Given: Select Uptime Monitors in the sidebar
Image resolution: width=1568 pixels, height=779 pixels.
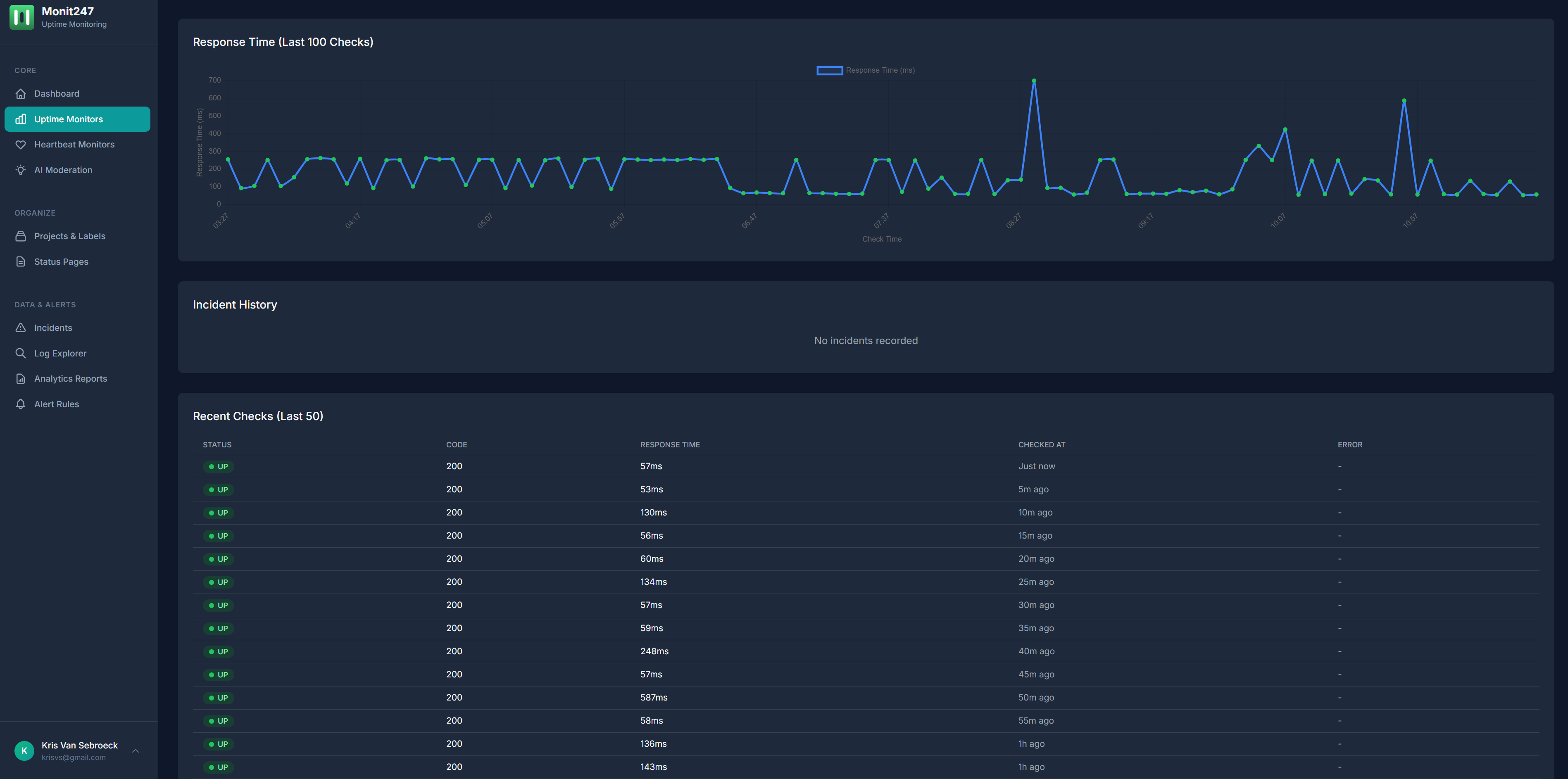Looking at the screenshot, I should click(68, 119).
